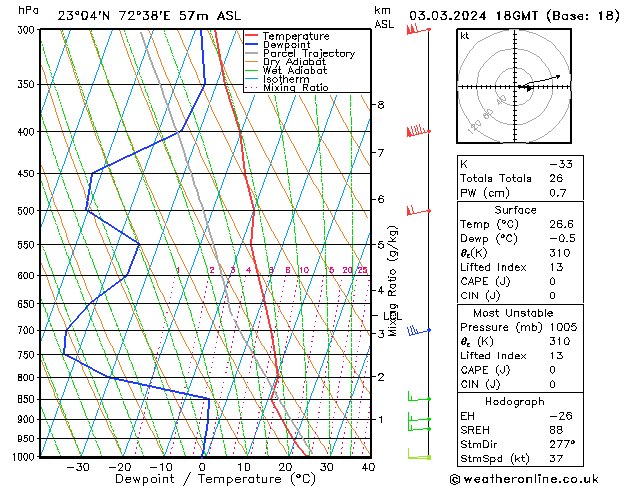Click the 1000 pressure level label

pyautogui.click(x=24, y=457)
